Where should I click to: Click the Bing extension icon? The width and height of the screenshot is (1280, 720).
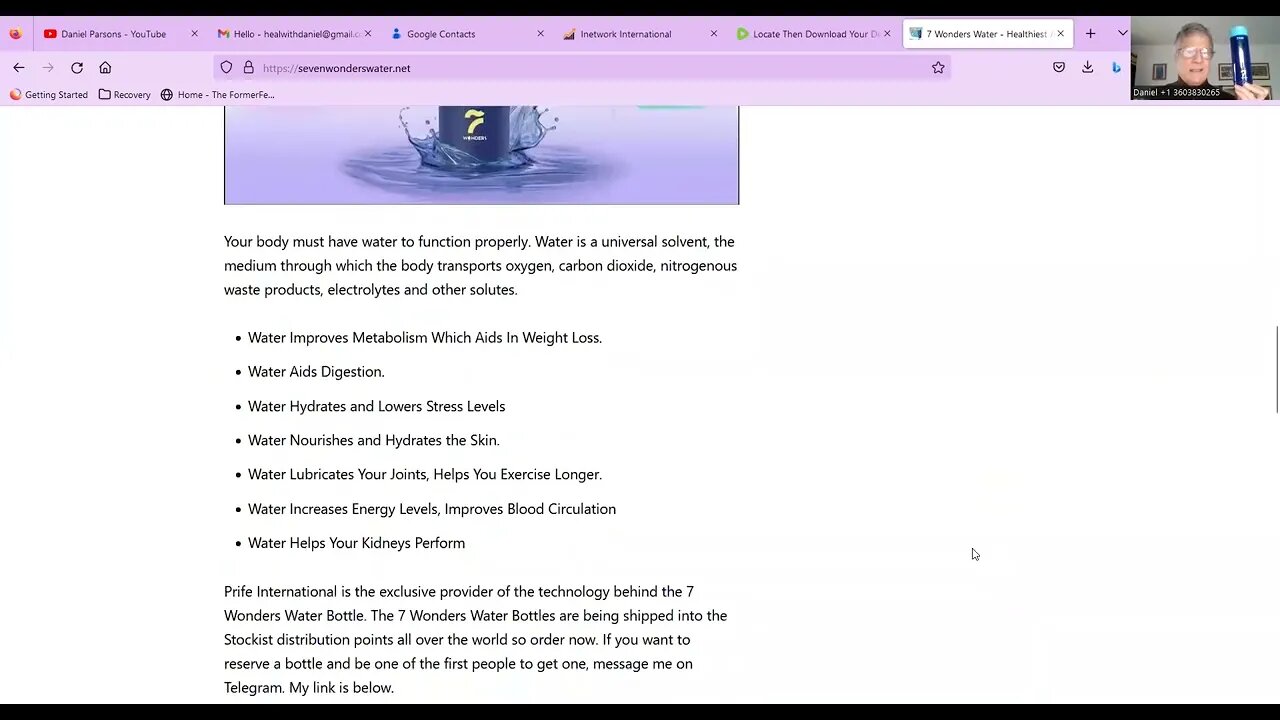pos(1116,68)
